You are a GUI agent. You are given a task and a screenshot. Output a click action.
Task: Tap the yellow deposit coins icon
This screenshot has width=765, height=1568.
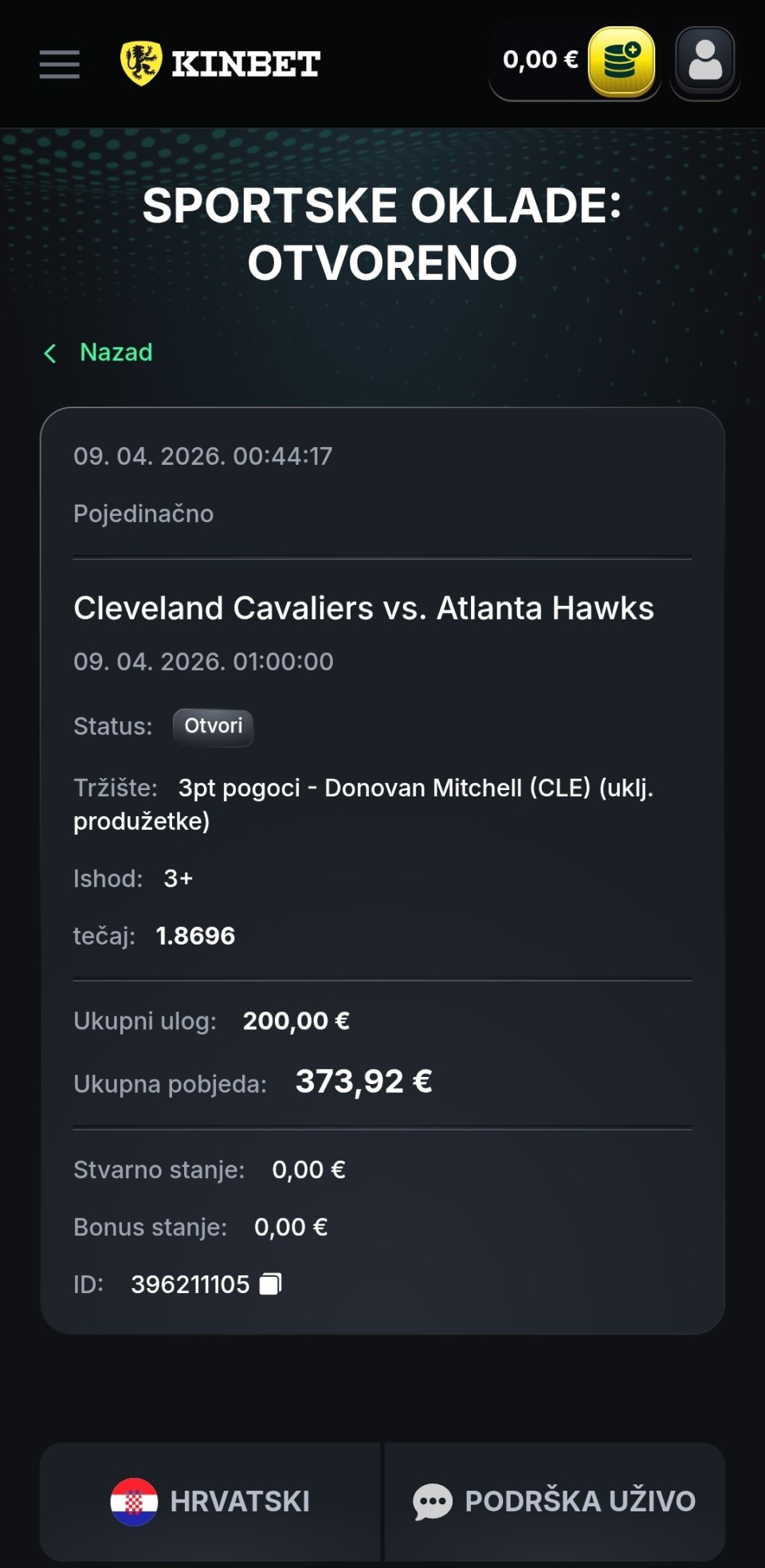click(622, 61)
